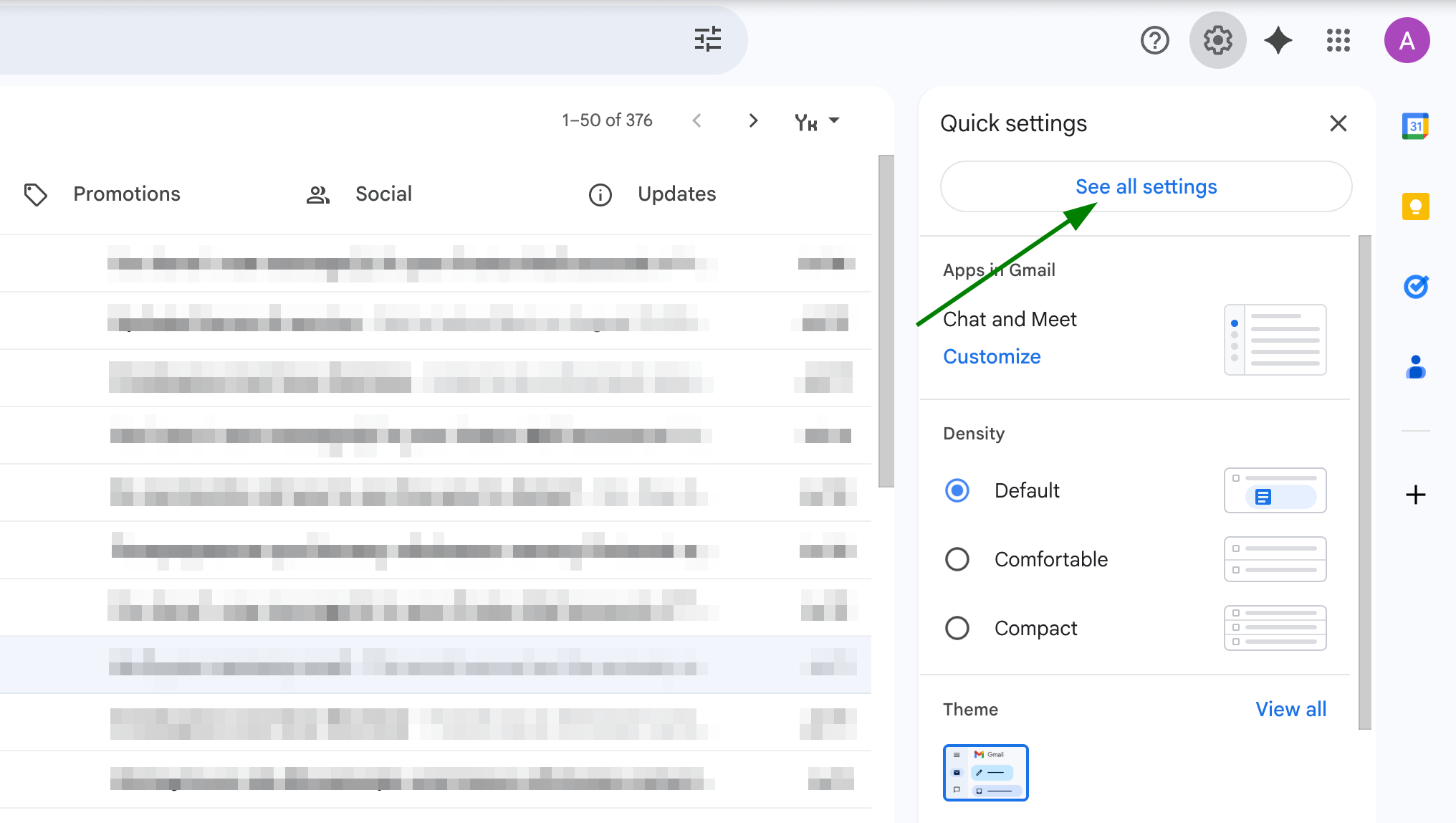Select the Default density option
This screenshot has width=1456, height=823.
[957, 490]
